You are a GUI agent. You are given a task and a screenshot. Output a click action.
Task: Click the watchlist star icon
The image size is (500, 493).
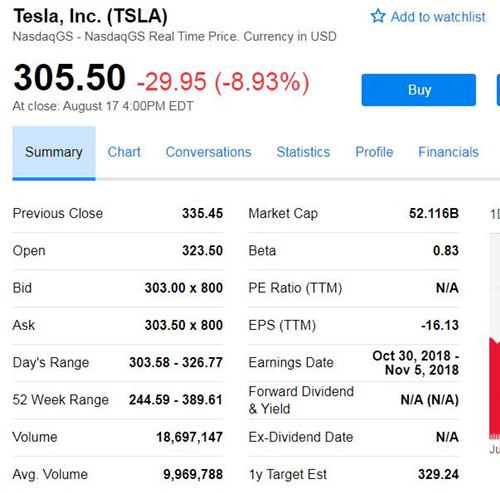[x=378, y=16]
